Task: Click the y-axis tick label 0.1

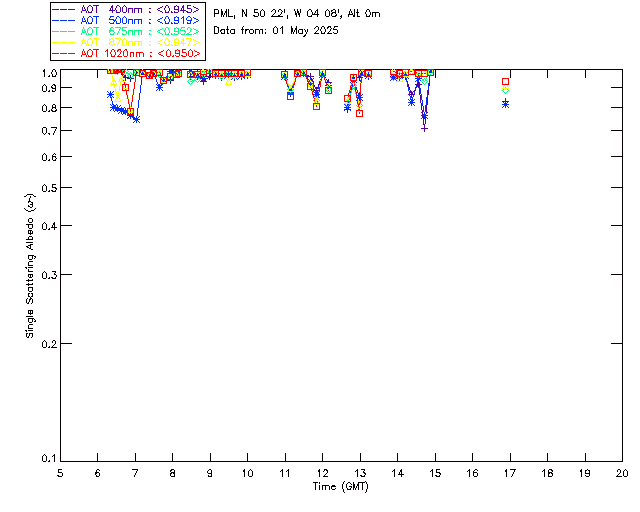Action: (x=49, y=459)
